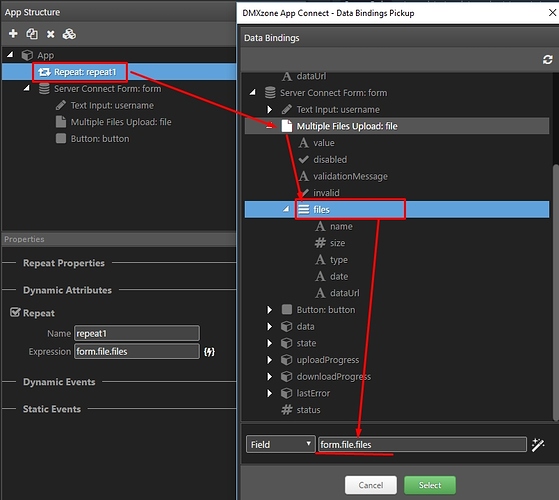The width and height of the screenshot is (559, 500).
Task: Expand the lastError node
Action: coord(270,393)
